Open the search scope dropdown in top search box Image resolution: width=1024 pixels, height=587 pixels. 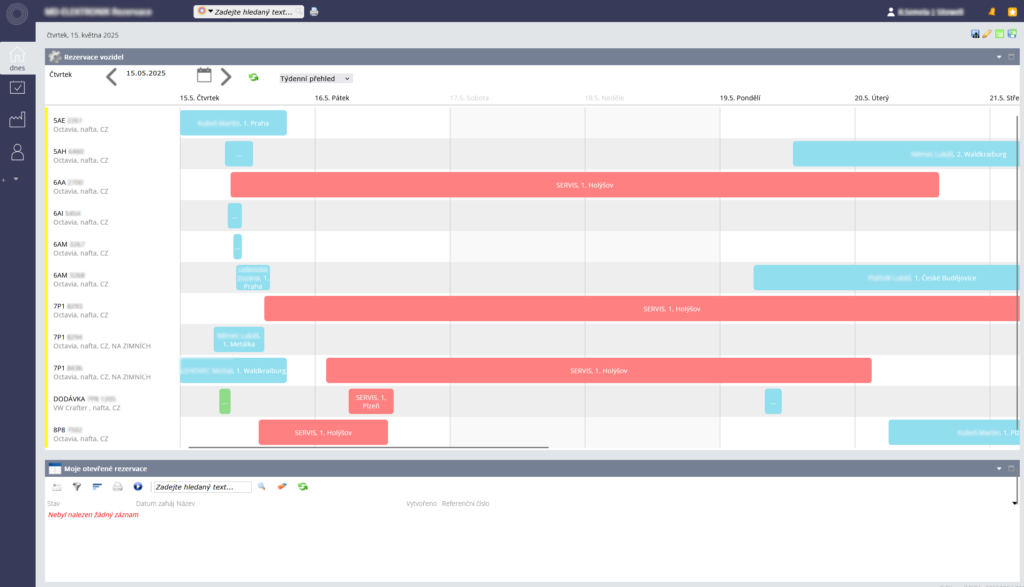click(205, 11)
